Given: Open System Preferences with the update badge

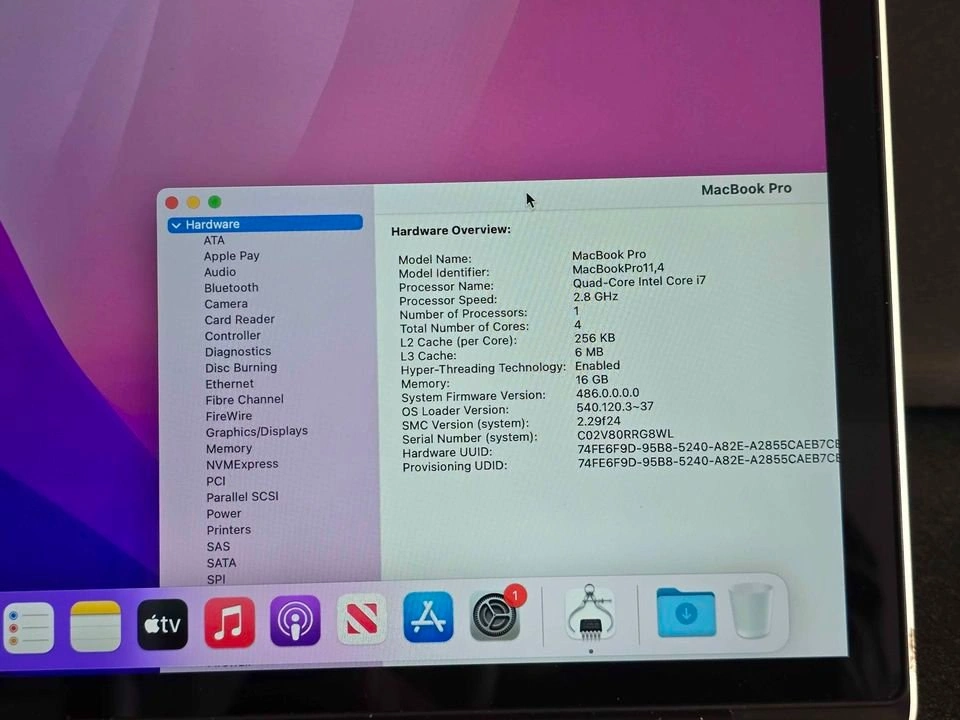Looking at the screenshot, I should click(495, 616).
